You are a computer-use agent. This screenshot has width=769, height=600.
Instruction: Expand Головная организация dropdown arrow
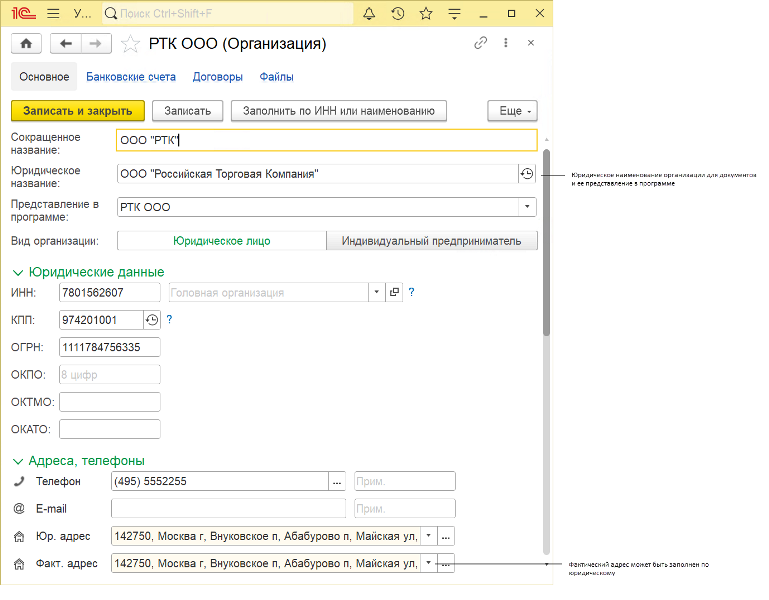pyautogui.click(x=376, y=292)
